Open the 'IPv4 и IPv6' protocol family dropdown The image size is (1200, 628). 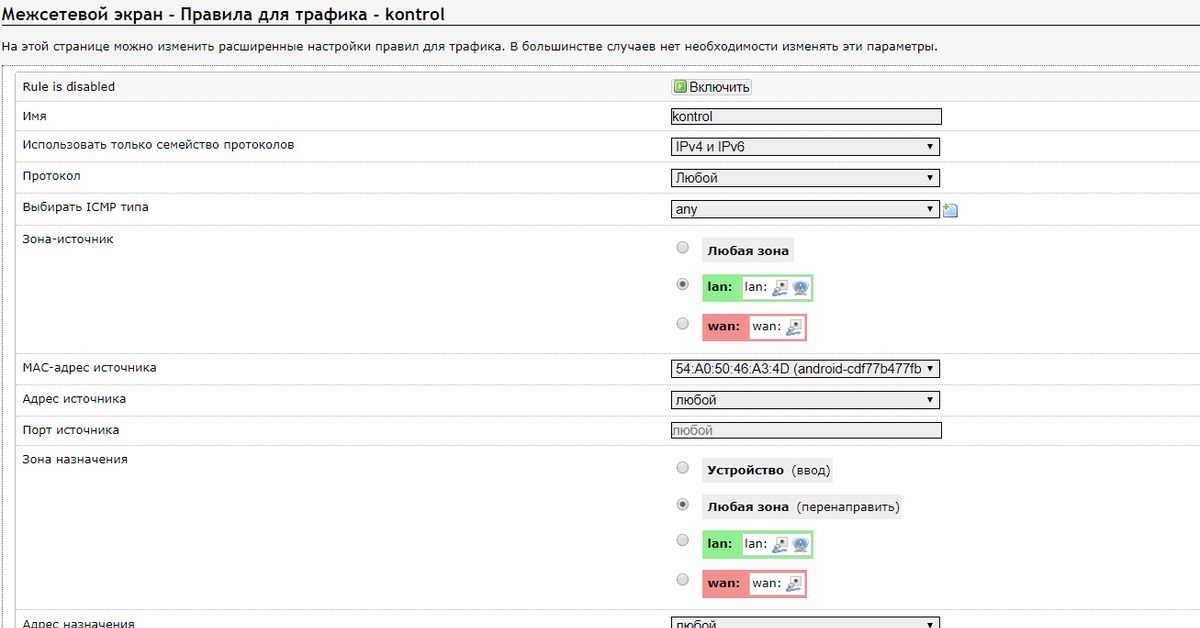[x=805, y=147]
